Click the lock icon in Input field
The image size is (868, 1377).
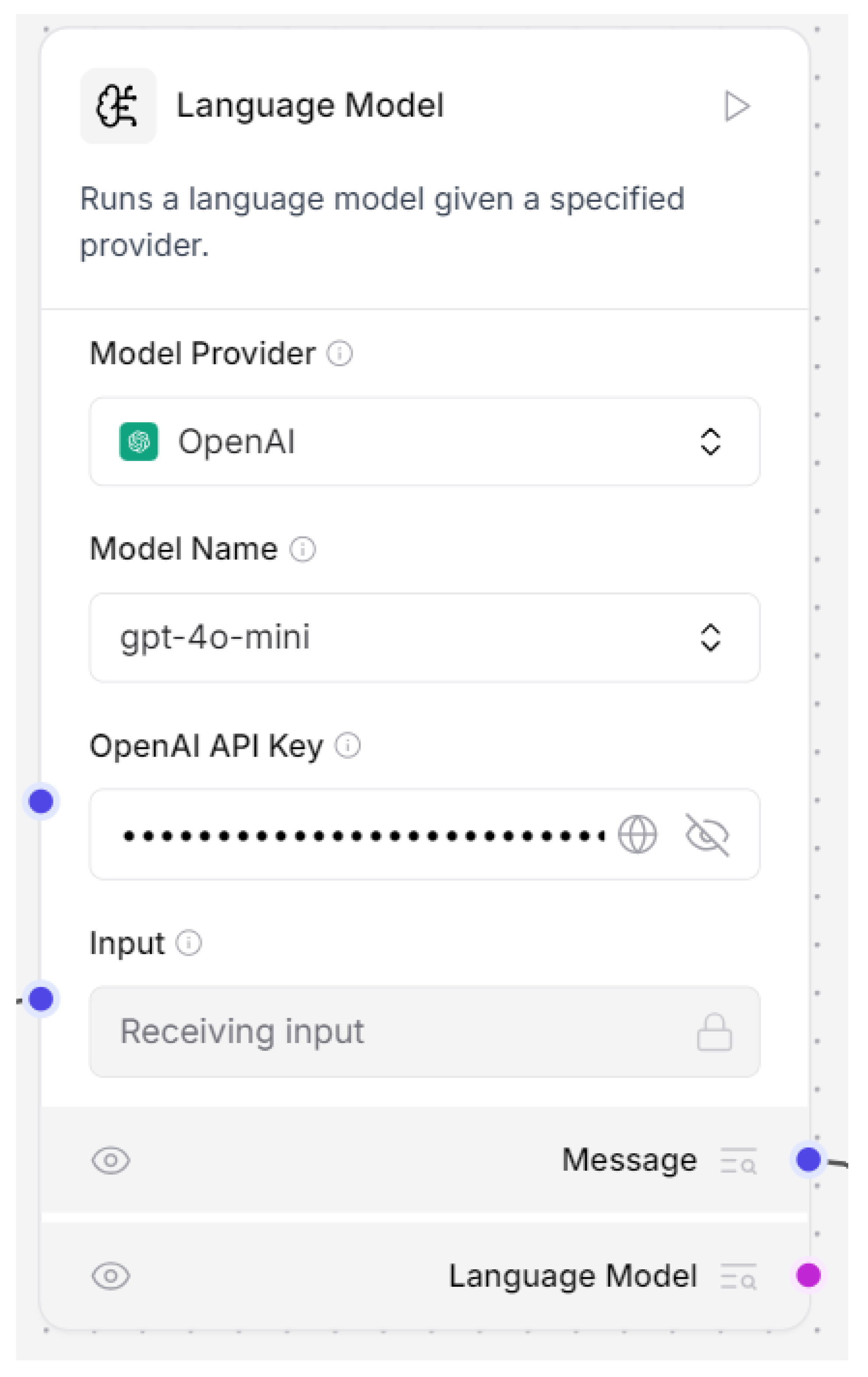click(x=714, y=1032)
